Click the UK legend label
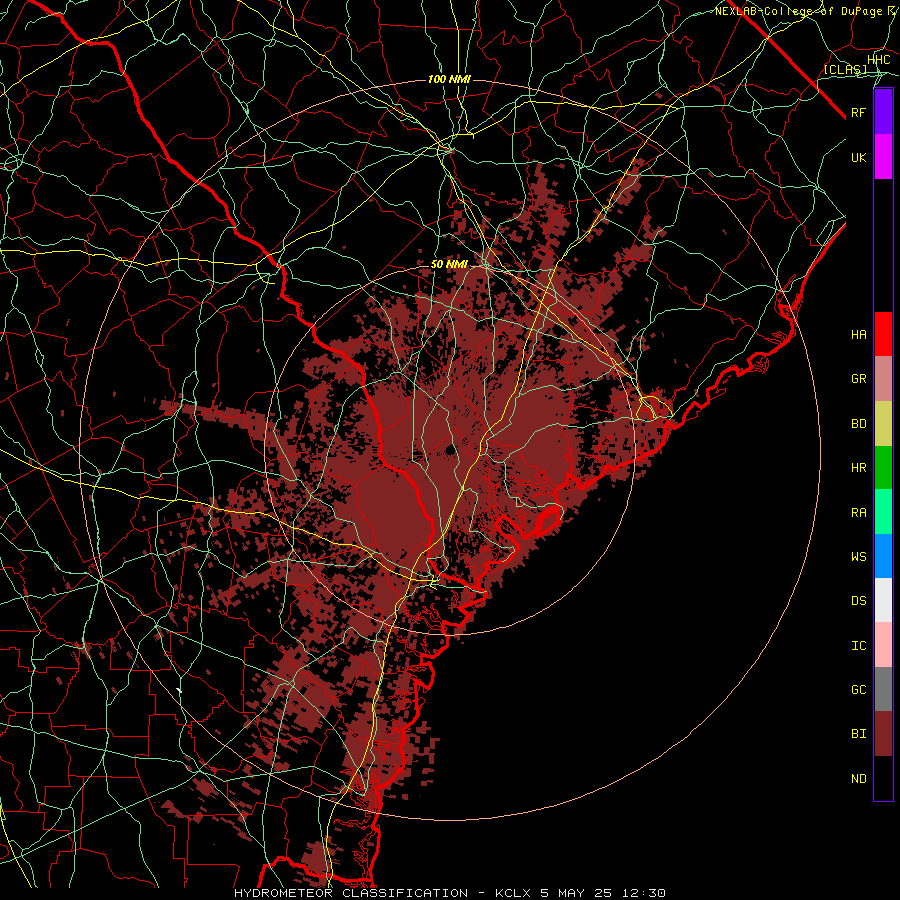 point(859,157)
